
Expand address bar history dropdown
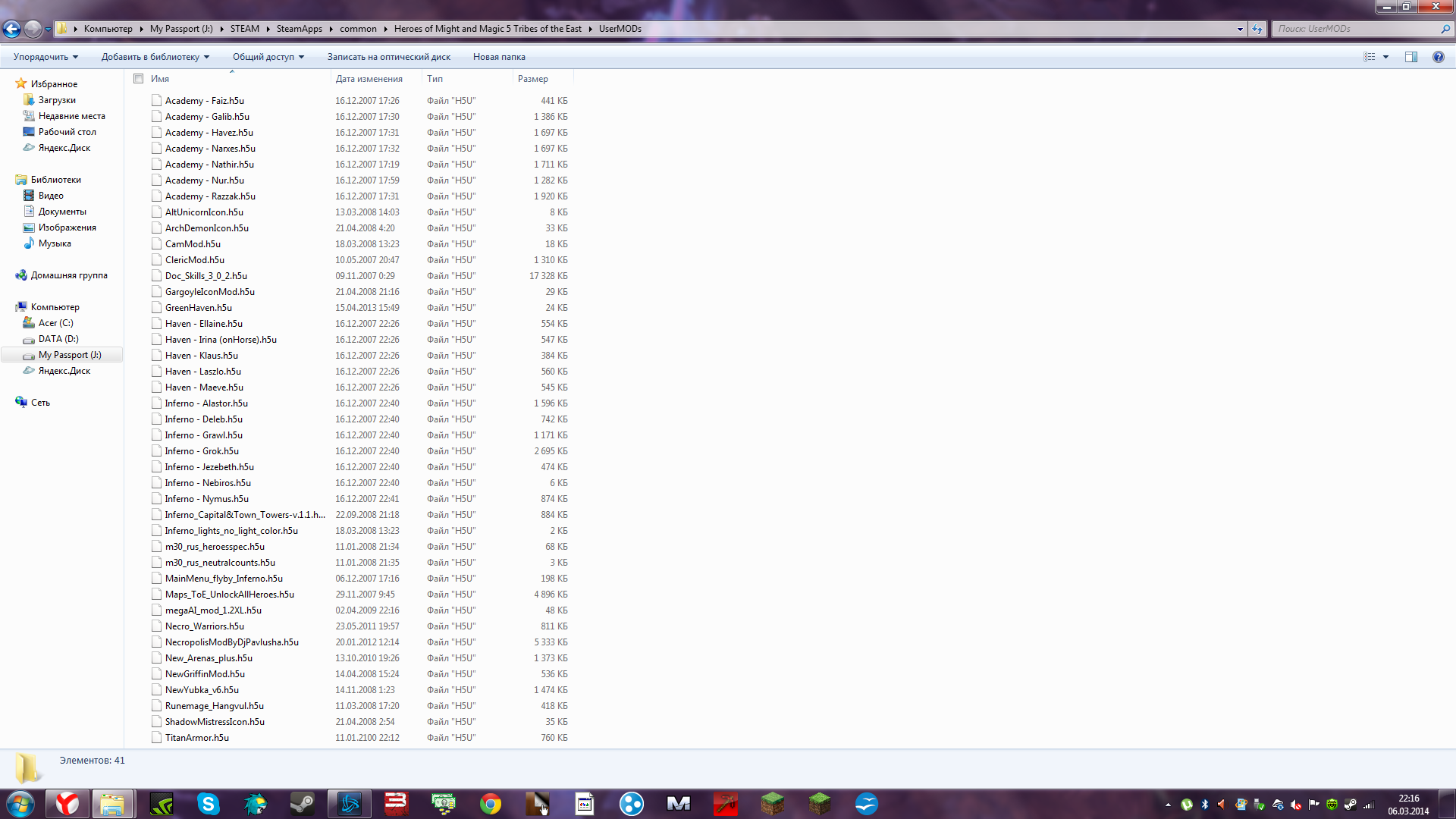(x=1240, y=29)
